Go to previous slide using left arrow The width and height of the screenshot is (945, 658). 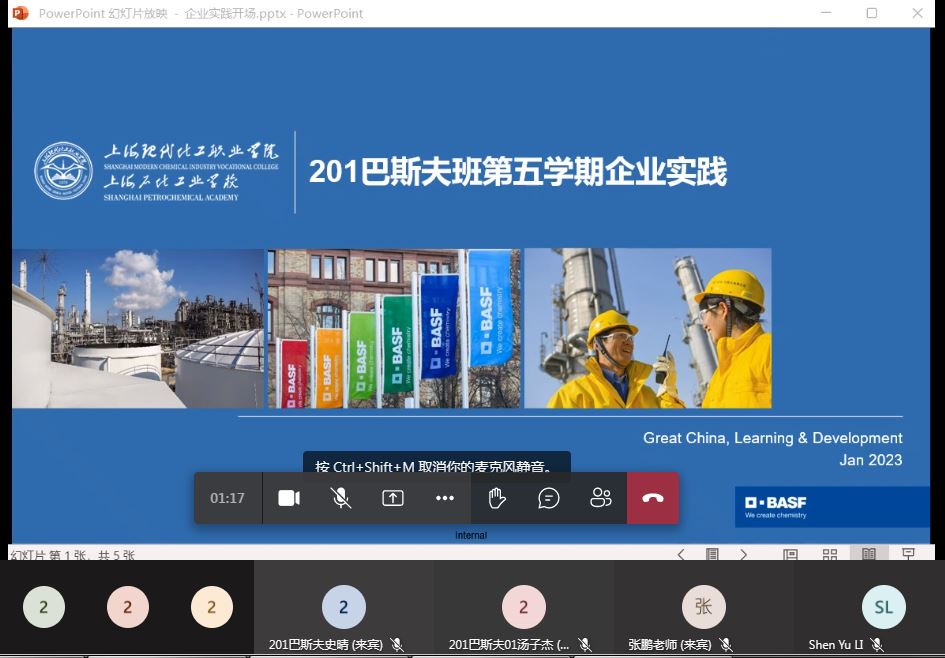681,554
